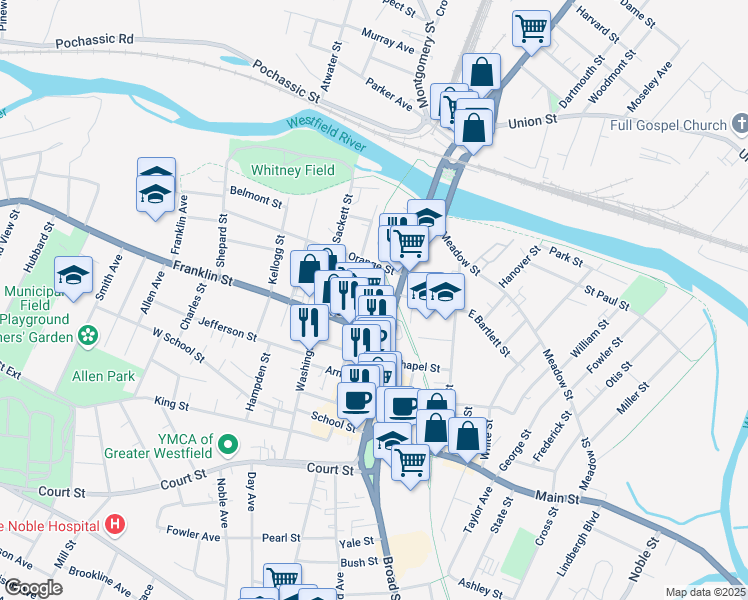The width and height of the screenshot is (748, 600).
Task: Click the Full Gospel Church cross icon
Action: (x=739, y=124)
